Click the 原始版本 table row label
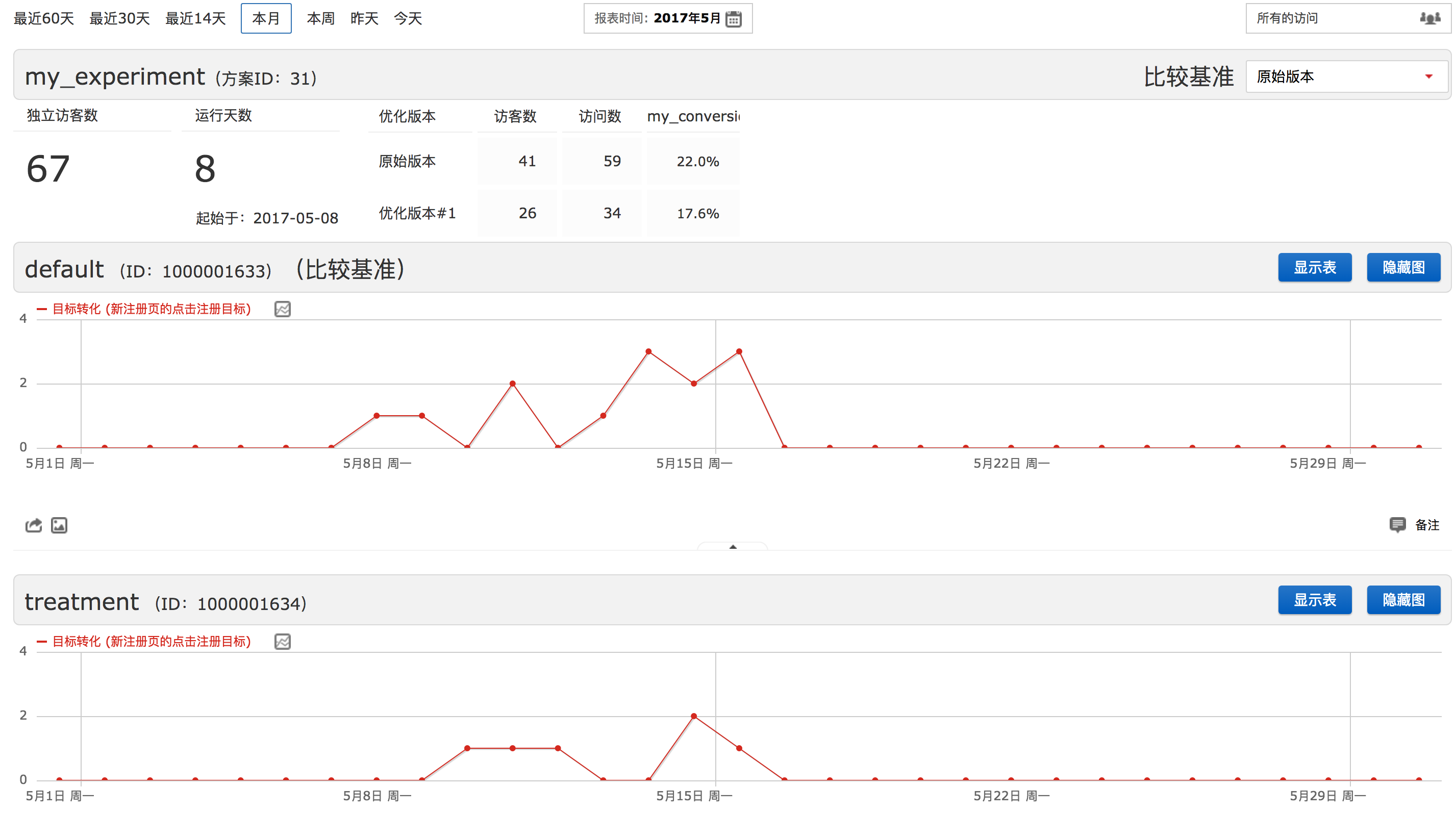This screenshot has width=1456, height=813. coord(407,161)
